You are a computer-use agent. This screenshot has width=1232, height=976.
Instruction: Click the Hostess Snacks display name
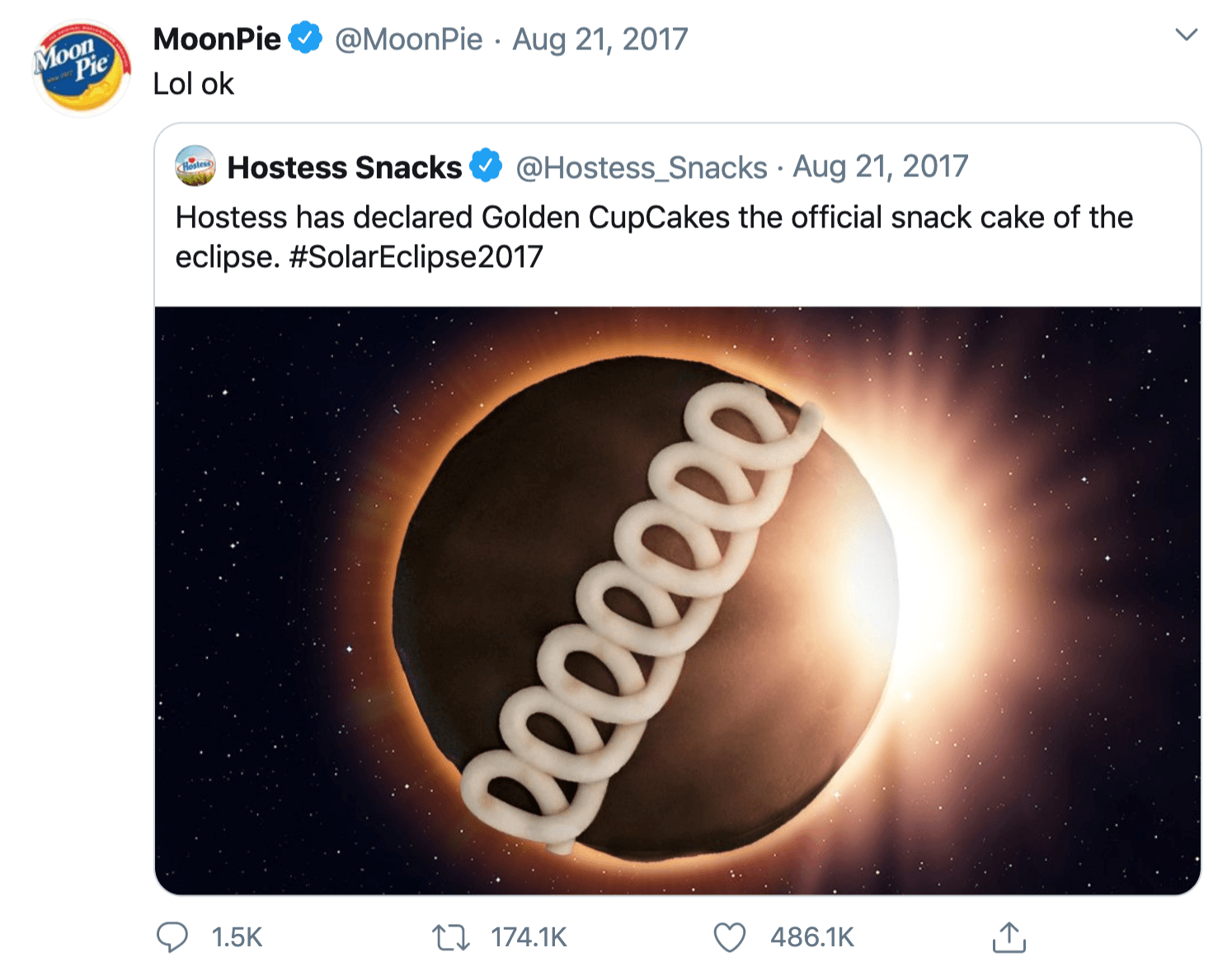(x=344, y=167)
